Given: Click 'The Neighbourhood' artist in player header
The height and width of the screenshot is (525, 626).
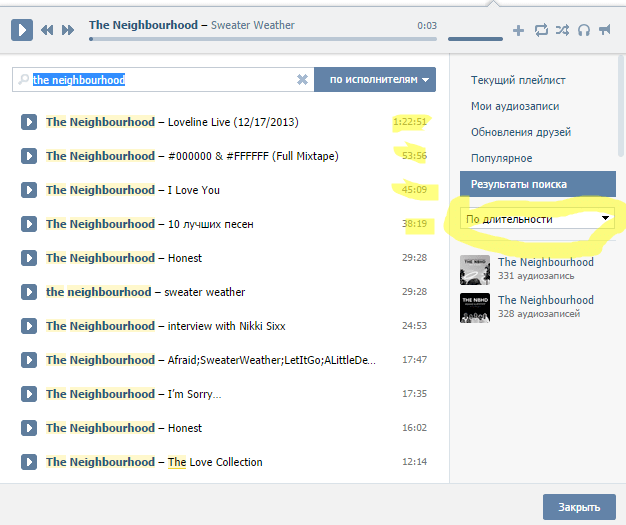Looking at the screenshot, I should [x=143, y=25].
